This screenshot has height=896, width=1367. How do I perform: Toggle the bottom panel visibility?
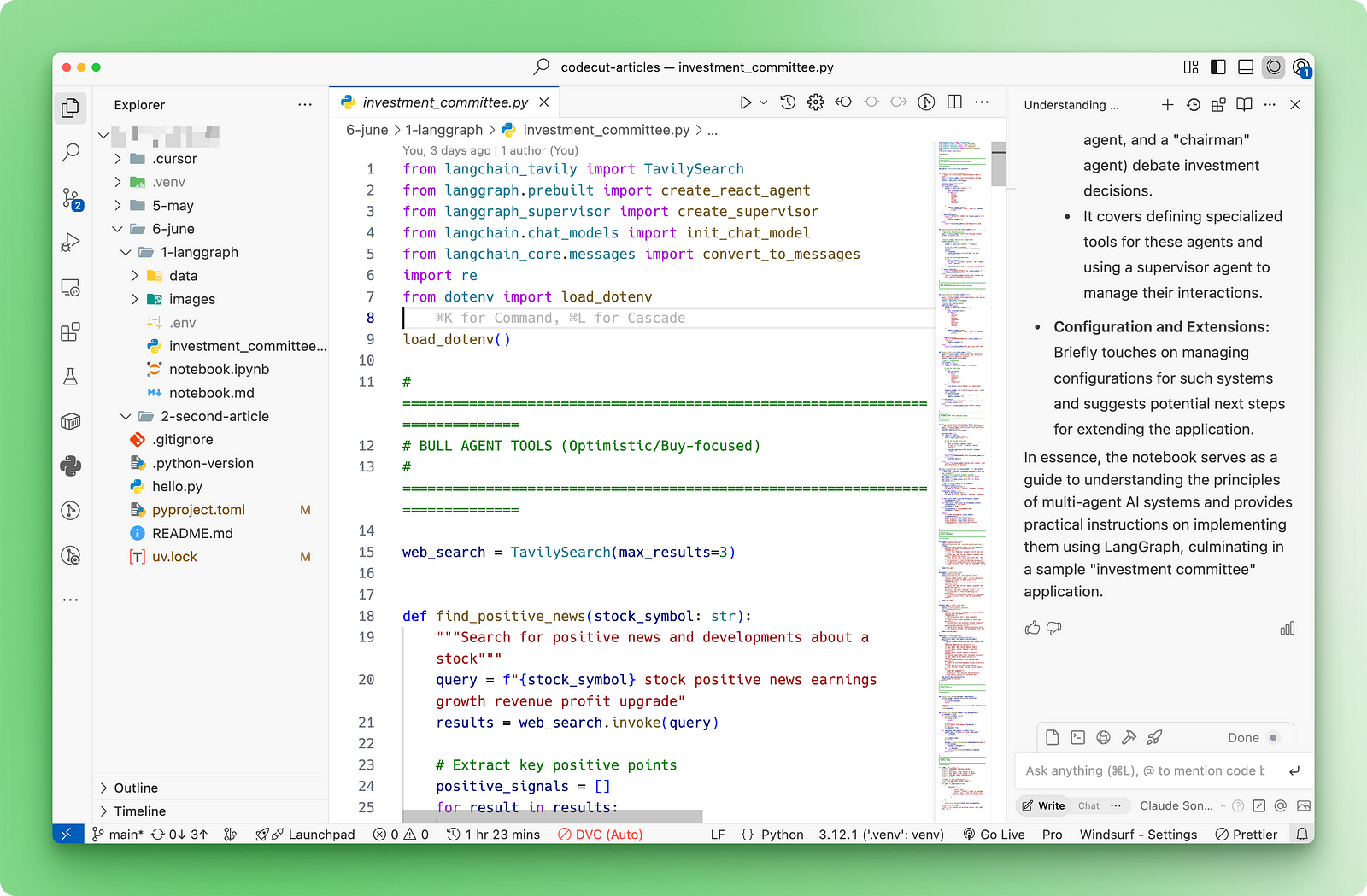(x=1246, y=67)
